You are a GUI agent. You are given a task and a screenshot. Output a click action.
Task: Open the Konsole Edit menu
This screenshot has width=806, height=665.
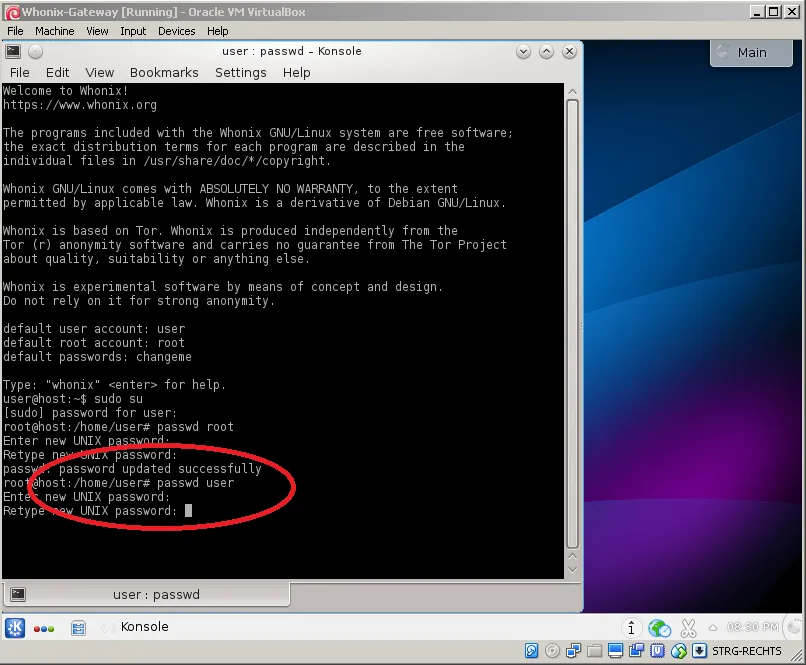pos(57,72)
